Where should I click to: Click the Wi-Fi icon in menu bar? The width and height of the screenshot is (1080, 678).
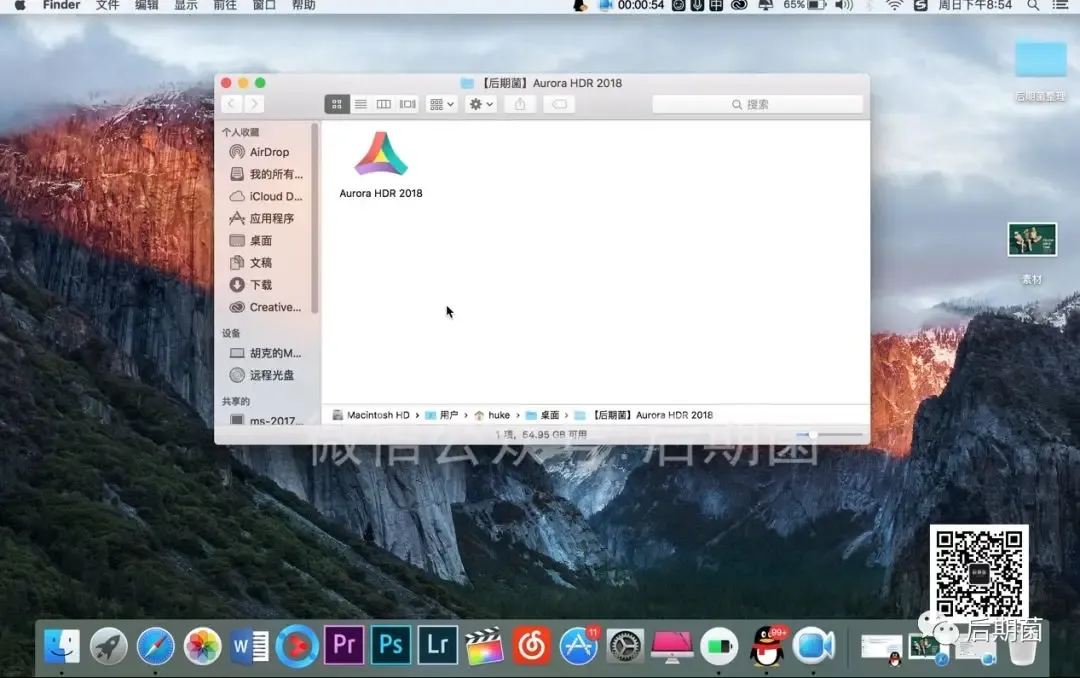pos(894,5)
